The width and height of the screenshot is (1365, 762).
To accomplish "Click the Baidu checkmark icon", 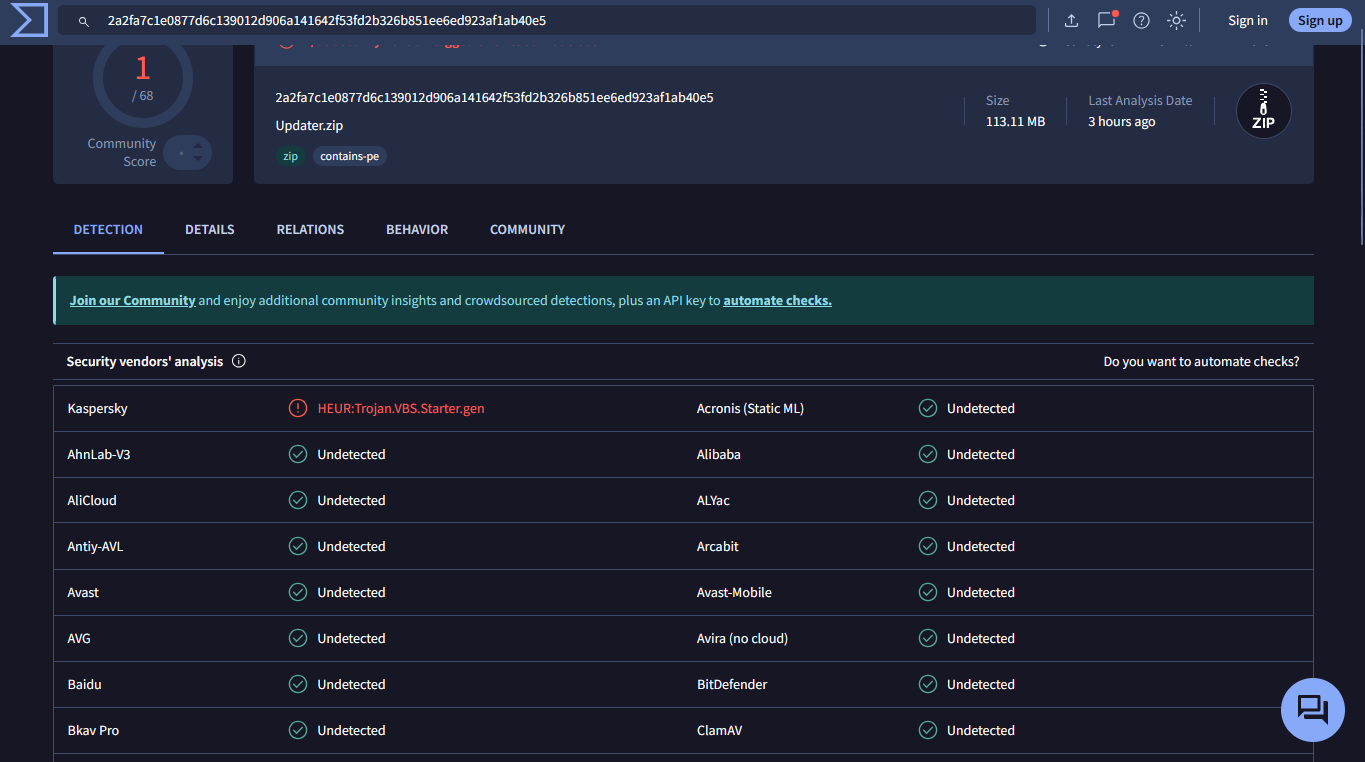I will tap(298, 684).
